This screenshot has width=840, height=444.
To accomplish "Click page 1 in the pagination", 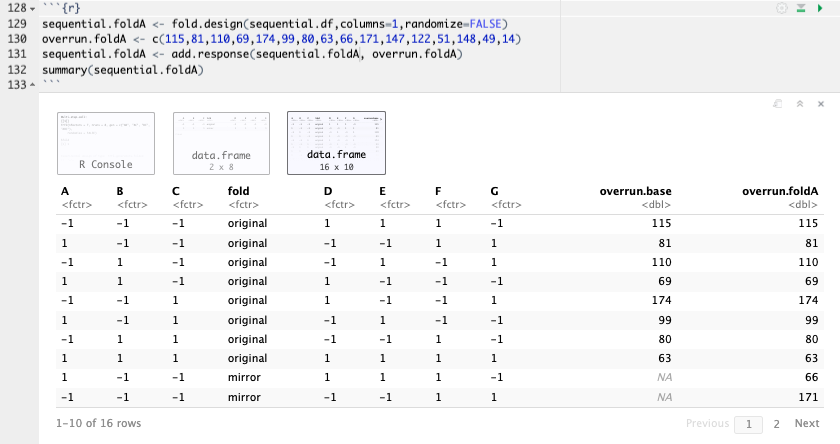I will (x=747, y=424).
